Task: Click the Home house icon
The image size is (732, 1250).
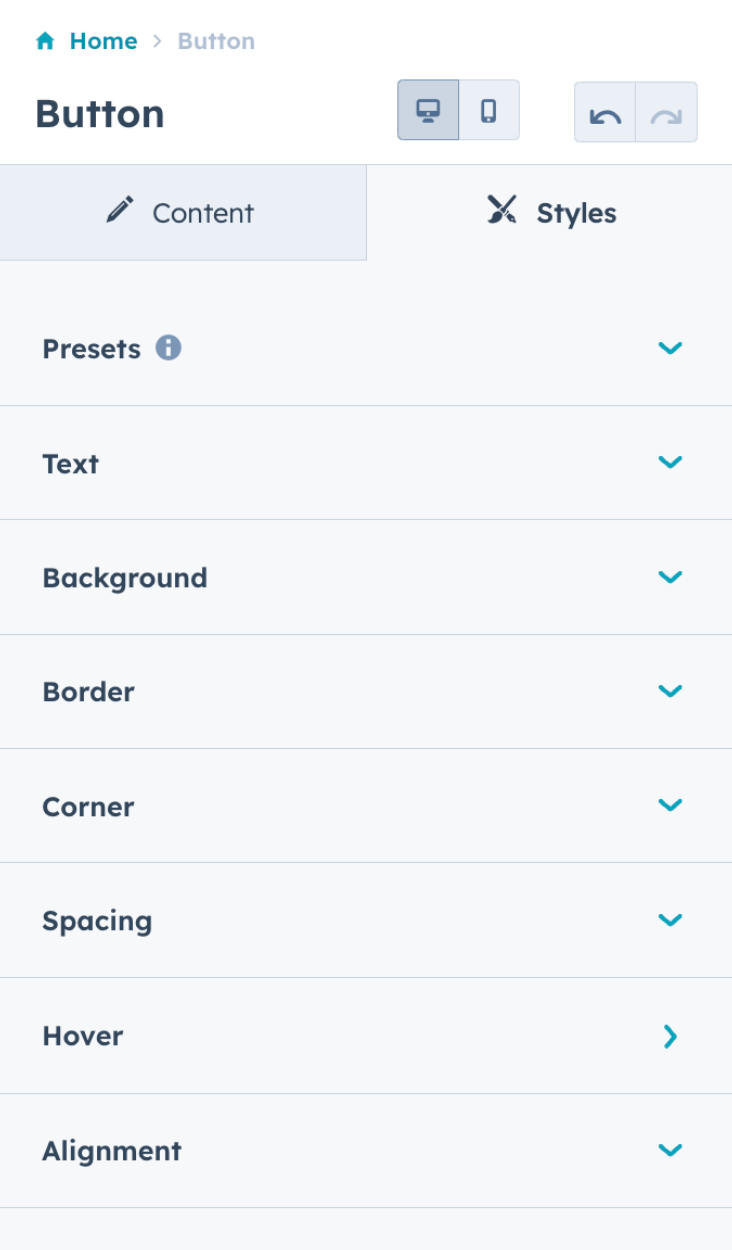Action: [x=45, y=41]
